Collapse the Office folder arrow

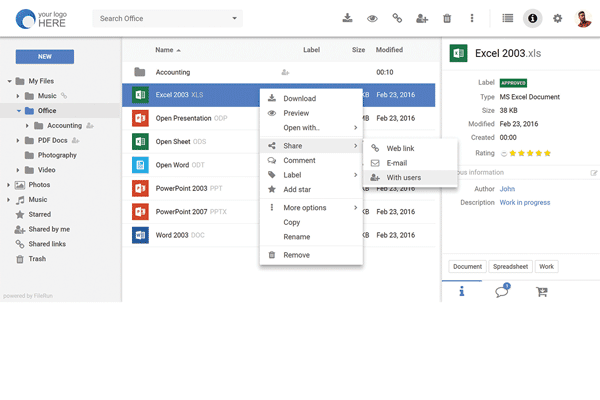coord(18,111)
